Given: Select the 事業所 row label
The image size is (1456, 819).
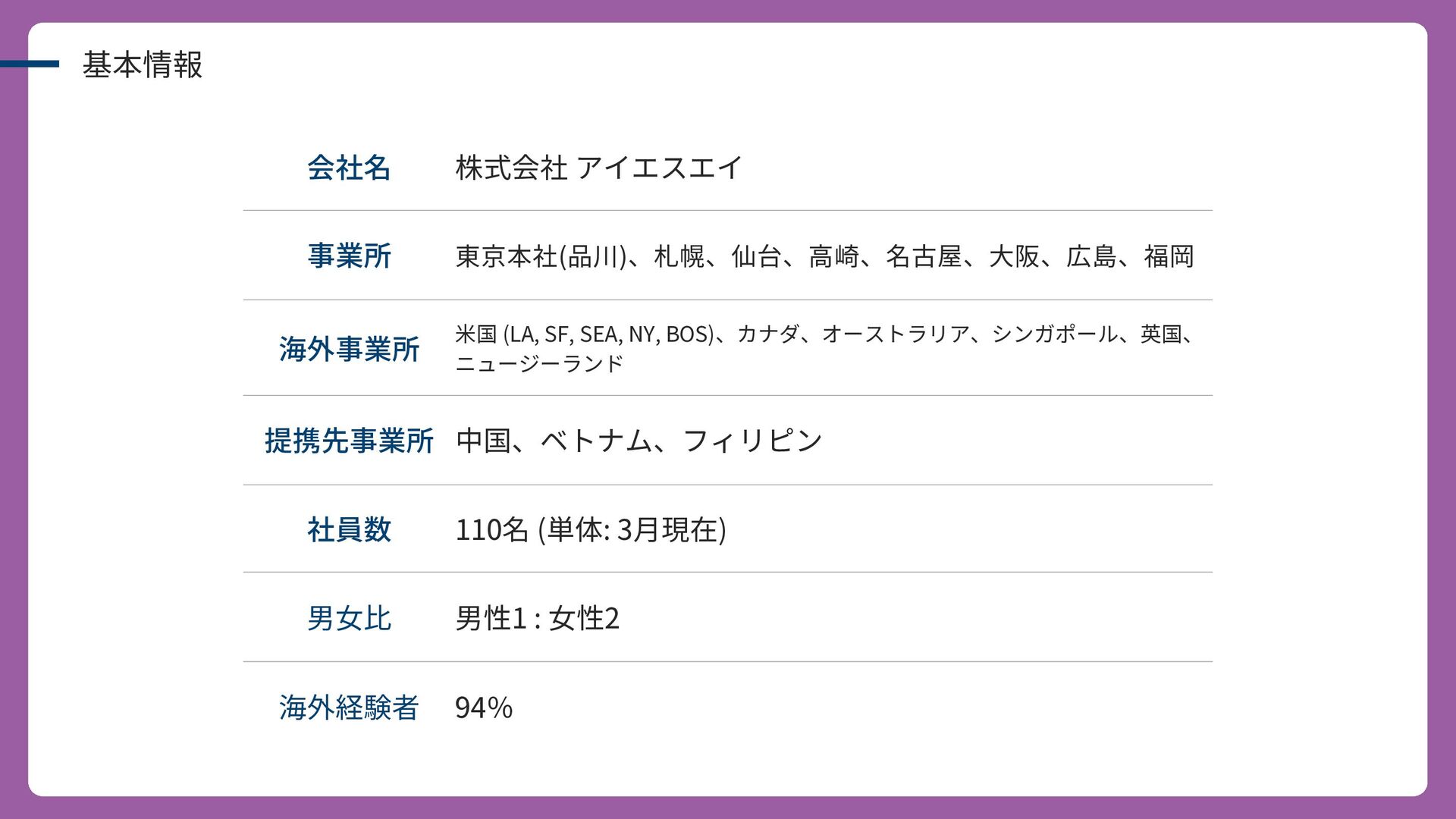Looking at the screenshot, I should (349, 256).
